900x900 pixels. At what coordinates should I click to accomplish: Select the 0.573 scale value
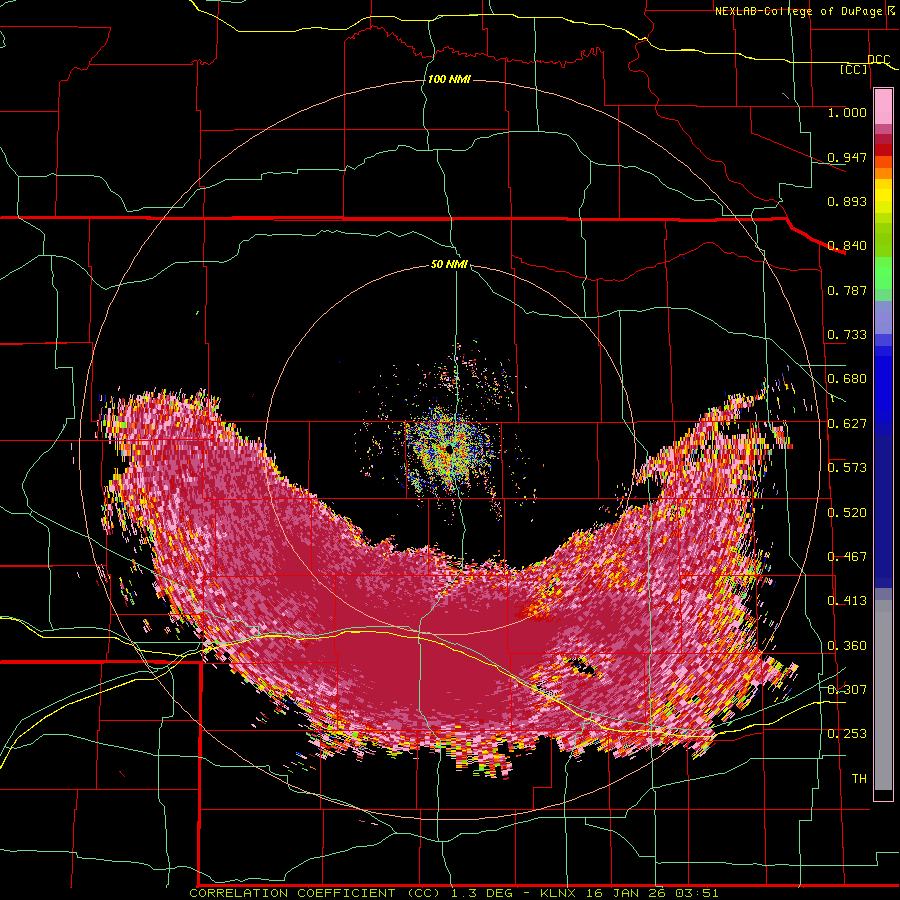coord(847,468)
